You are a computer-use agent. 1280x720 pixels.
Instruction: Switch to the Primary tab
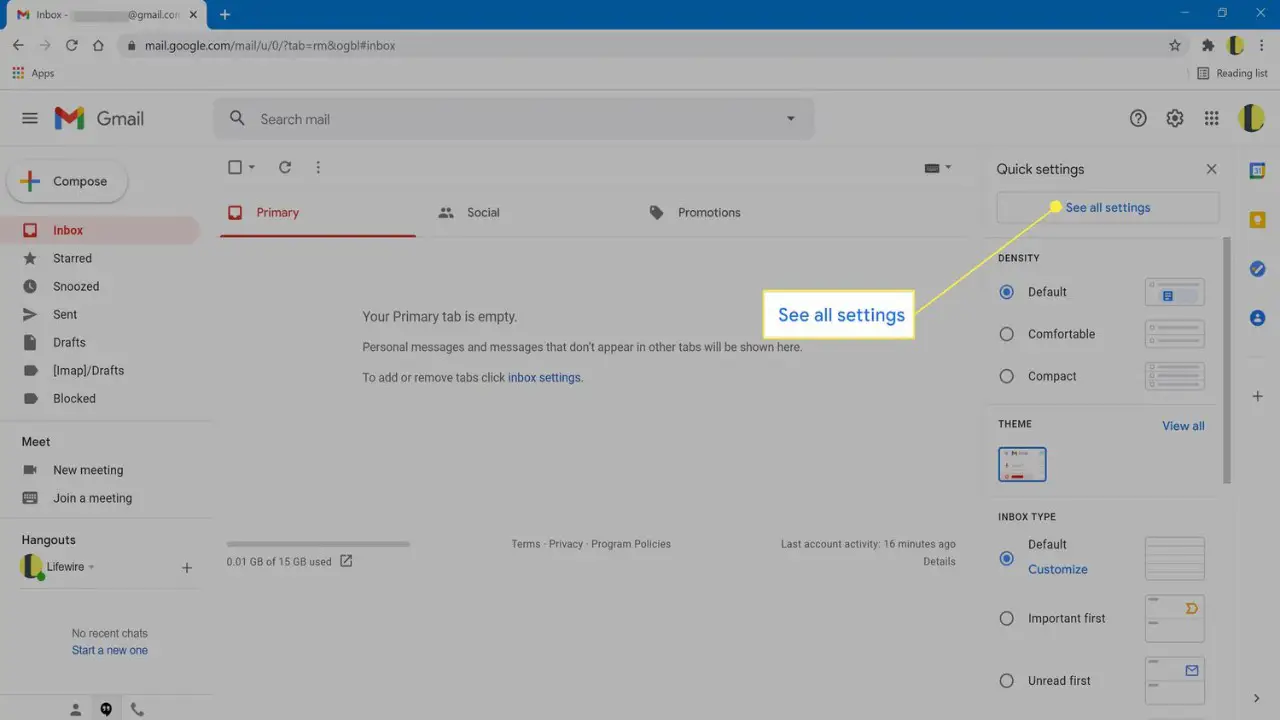click(318, 212)
